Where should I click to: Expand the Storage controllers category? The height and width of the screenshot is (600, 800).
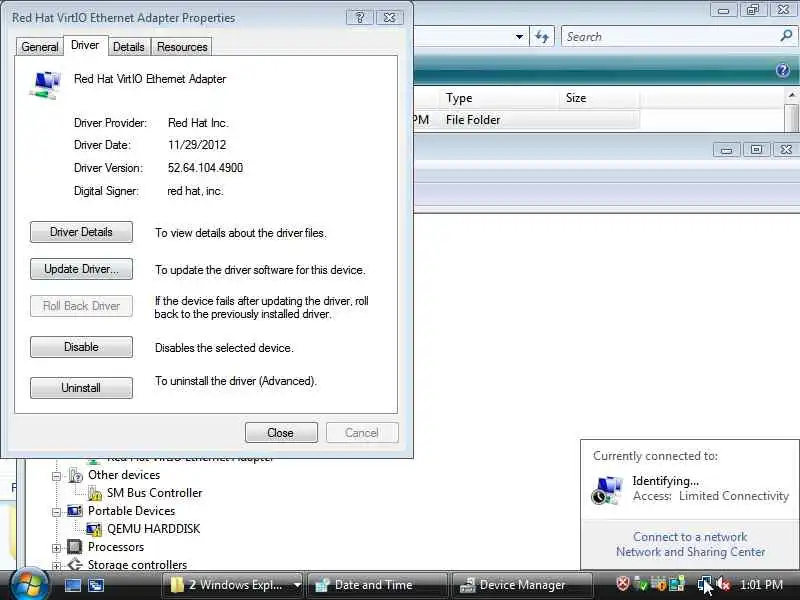57,566
